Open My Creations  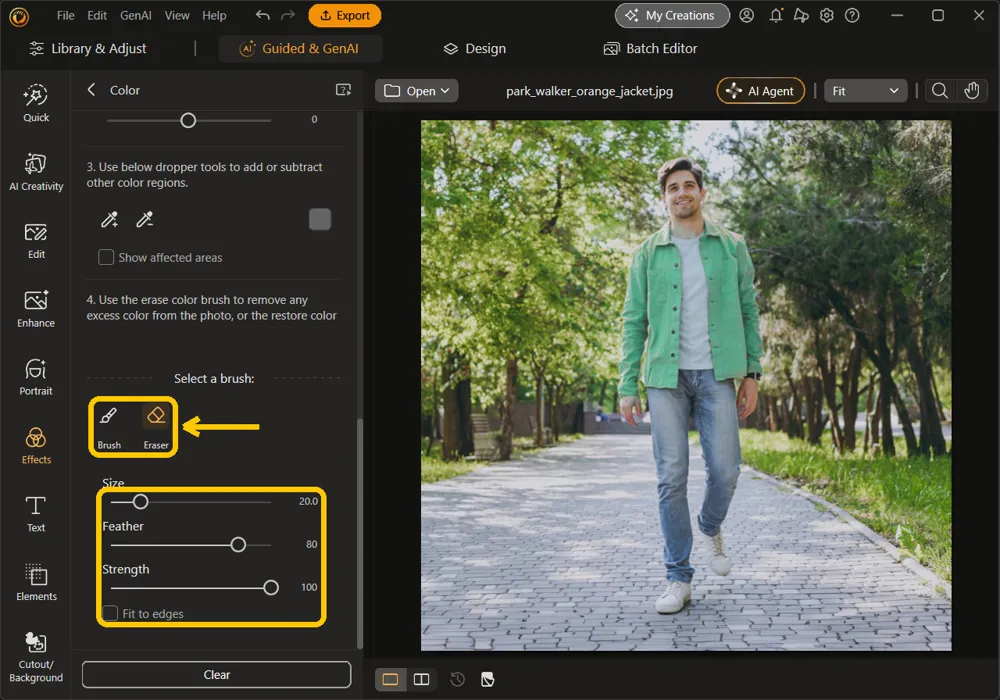(672, 15)
